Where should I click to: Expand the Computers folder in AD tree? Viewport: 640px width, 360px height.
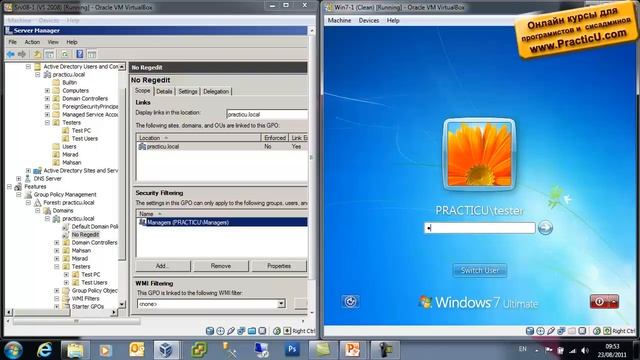point(47,90)
